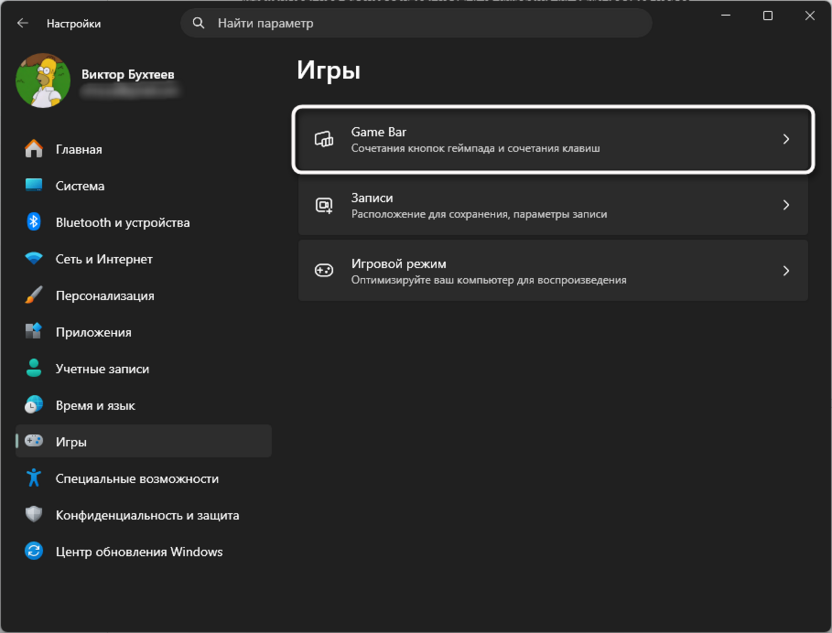This screenshot has height=633, width=832.
Task: Close the Settings window
Action: (810, 15)
